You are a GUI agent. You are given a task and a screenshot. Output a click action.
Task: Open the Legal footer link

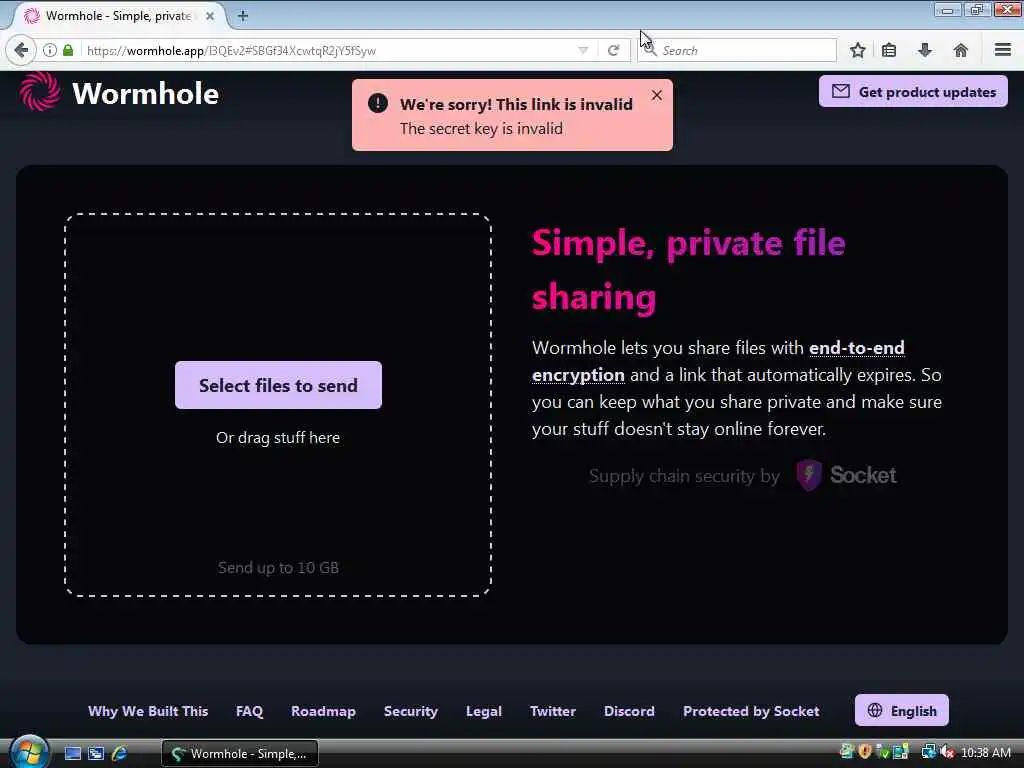(484, 711)
